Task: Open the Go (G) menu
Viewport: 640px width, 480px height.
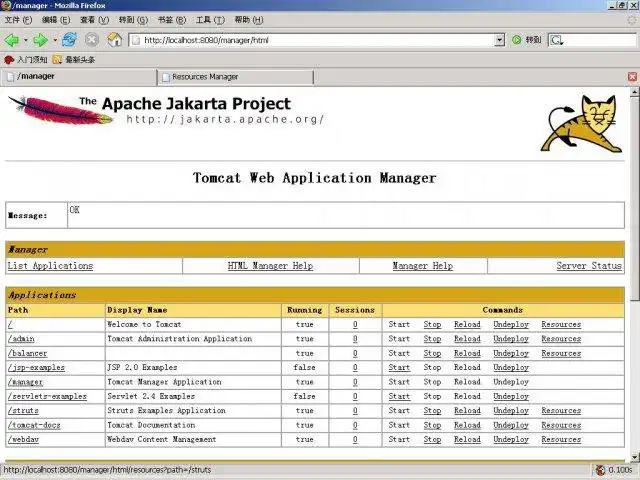Action: [x=133, y=20]
